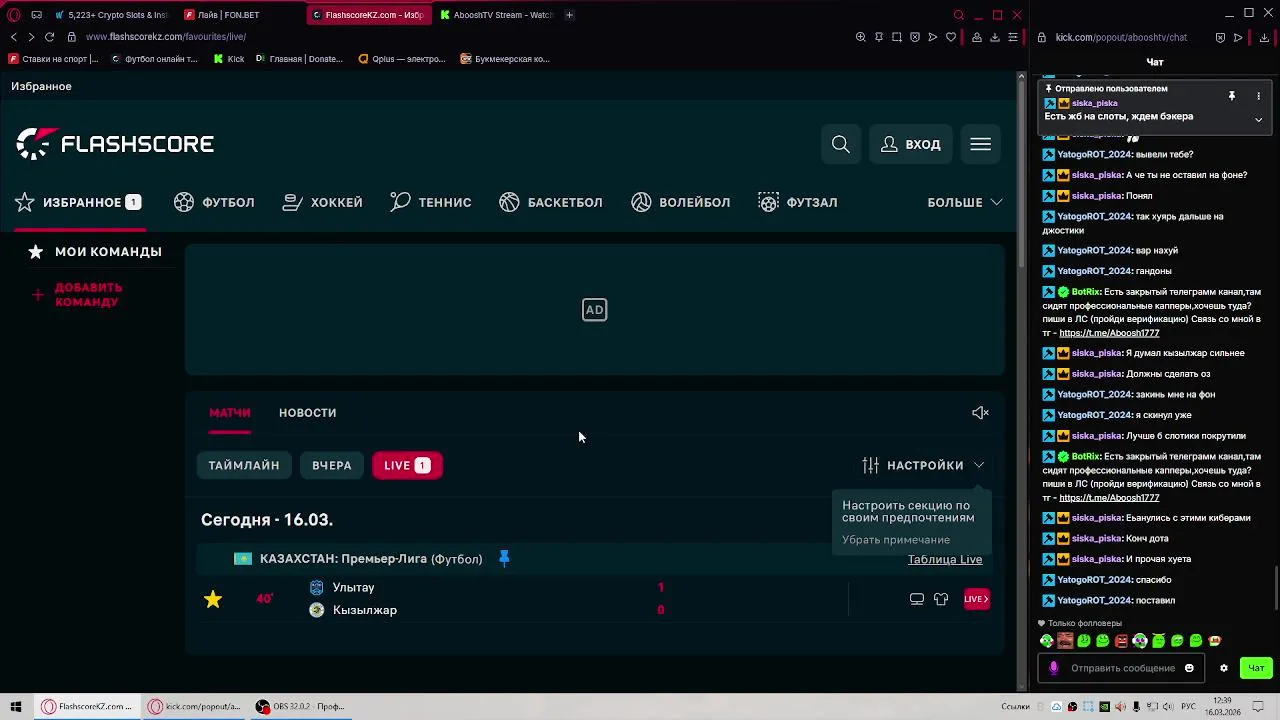Open the Таблица Live link
The height and width of the screenshot is (720, 1280).
click(945, 559)
